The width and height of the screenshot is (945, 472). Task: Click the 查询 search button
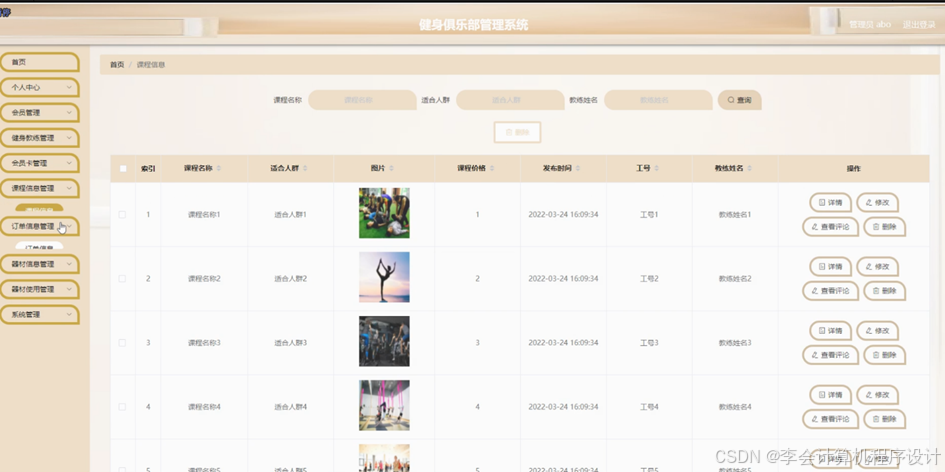click(739, 100)
